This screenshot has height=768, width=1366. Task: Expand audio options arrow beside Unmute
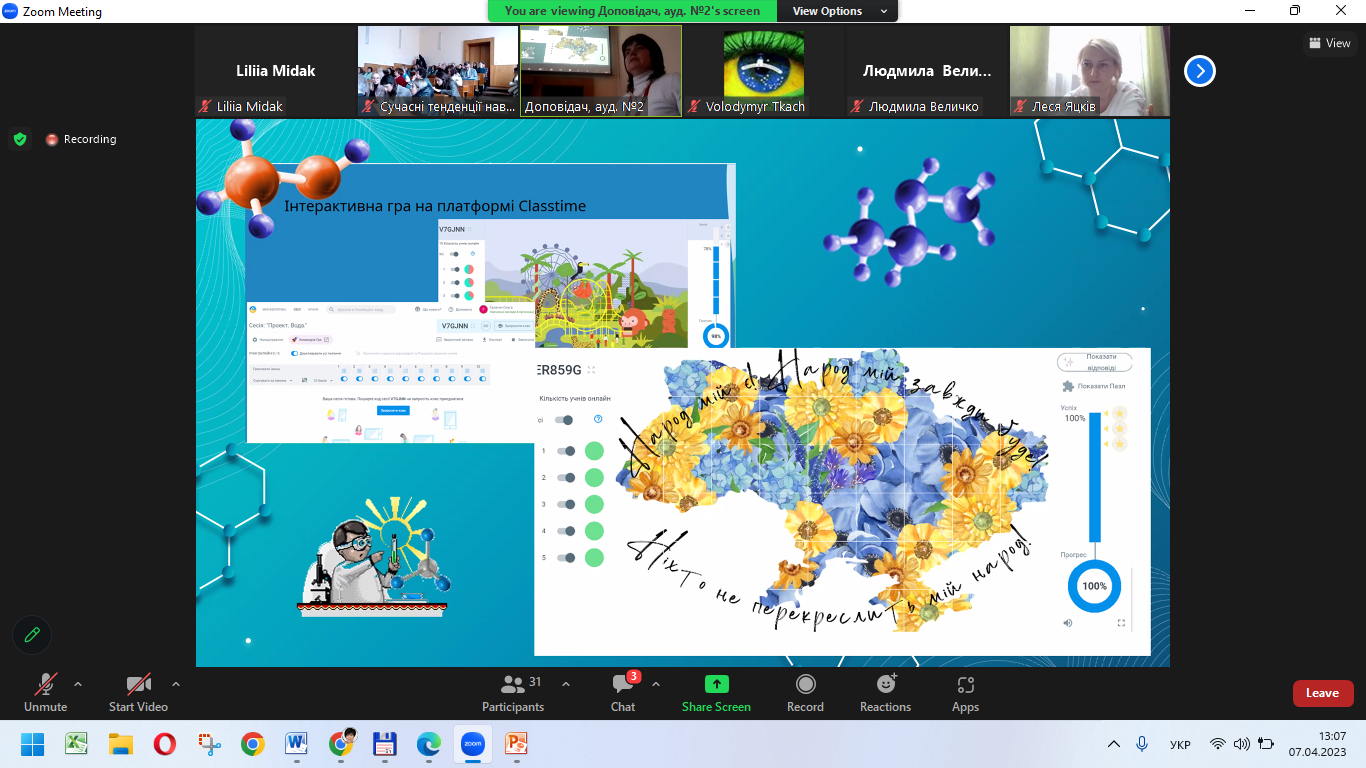78,684
